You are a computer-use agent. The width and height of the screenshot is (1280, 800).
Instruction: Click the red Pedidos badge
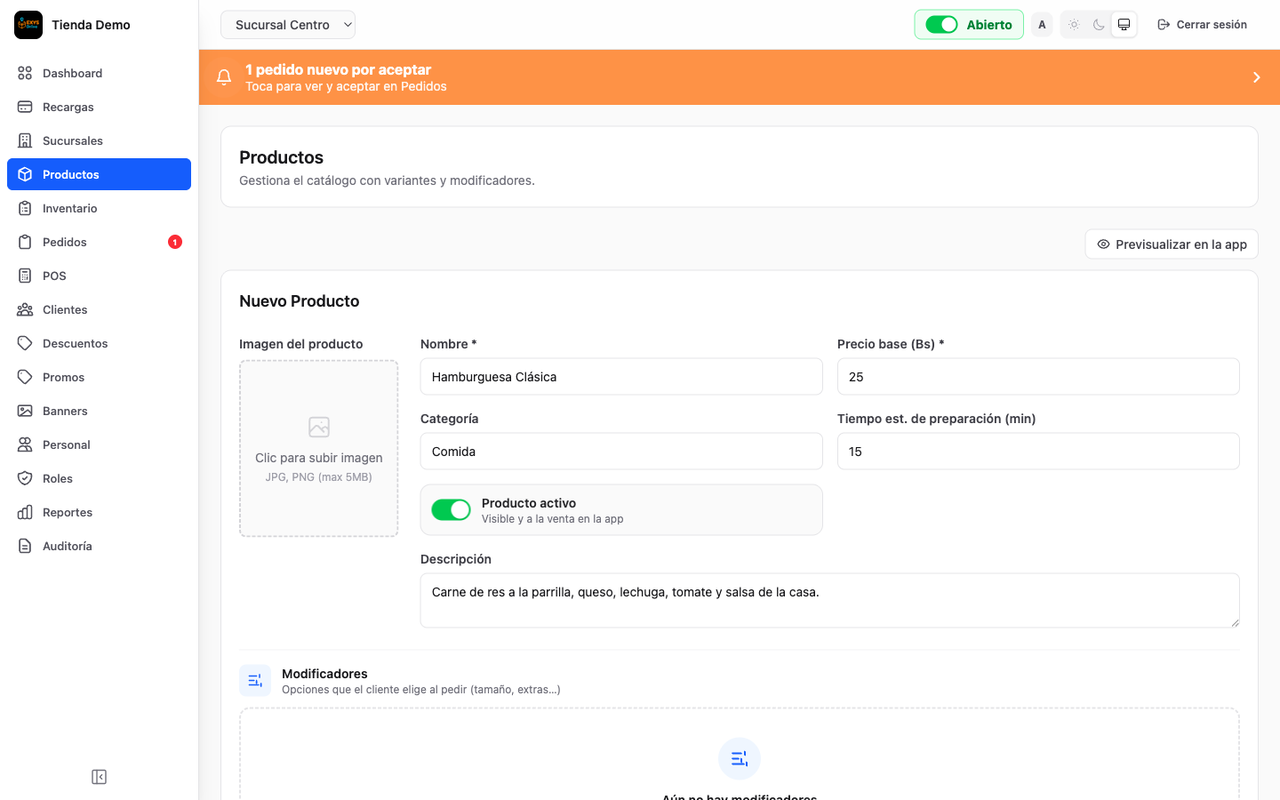[x=175, y=242]
